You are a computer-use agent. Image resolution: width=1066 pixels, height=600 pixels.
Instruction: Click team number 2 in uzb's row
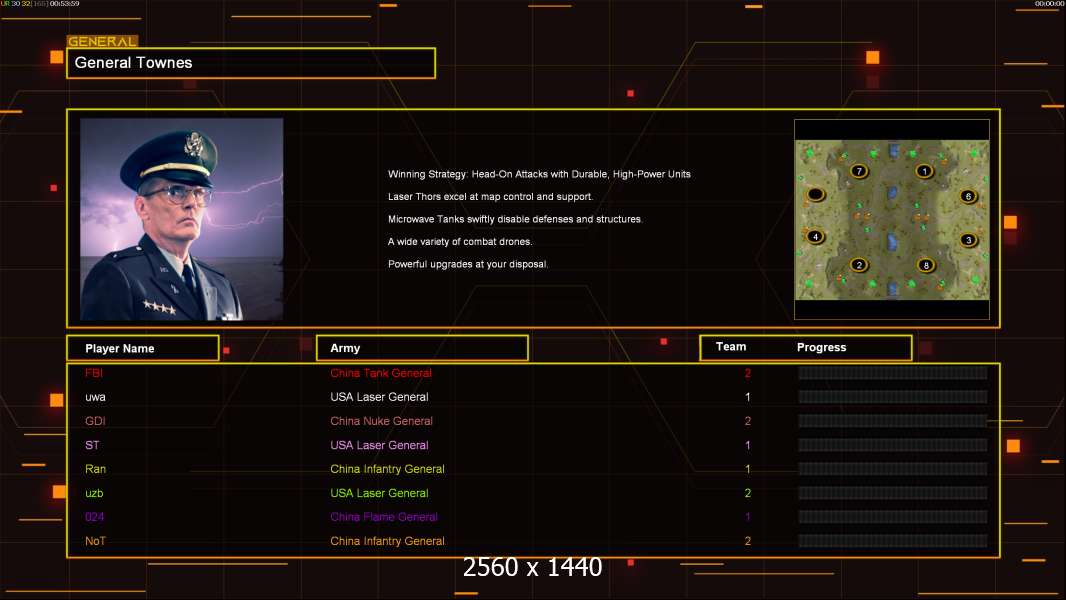pos(748,493)
